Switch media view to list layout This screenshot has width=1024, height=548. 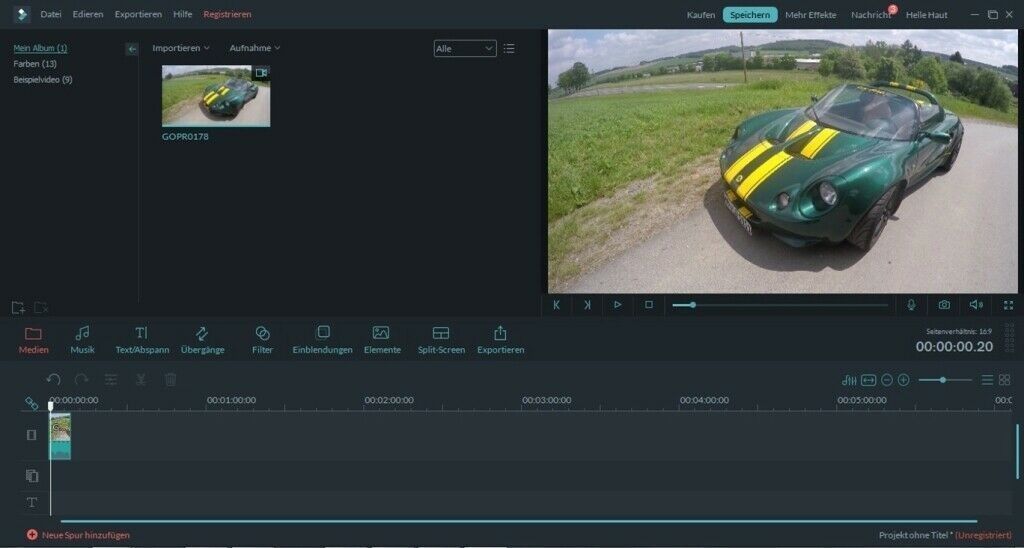pyautogui.click(x=509, y=48)
